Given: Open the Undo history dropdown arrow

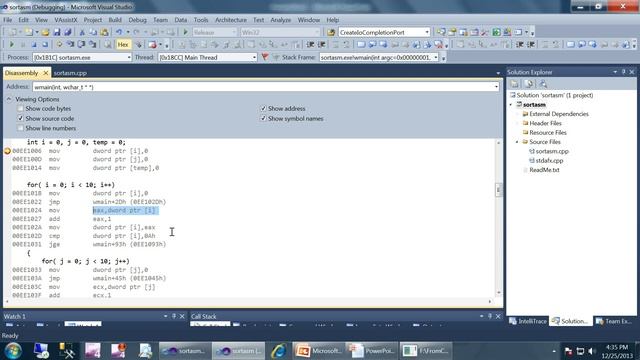Looking at the screenshot, I should click(x=128, y=32).
